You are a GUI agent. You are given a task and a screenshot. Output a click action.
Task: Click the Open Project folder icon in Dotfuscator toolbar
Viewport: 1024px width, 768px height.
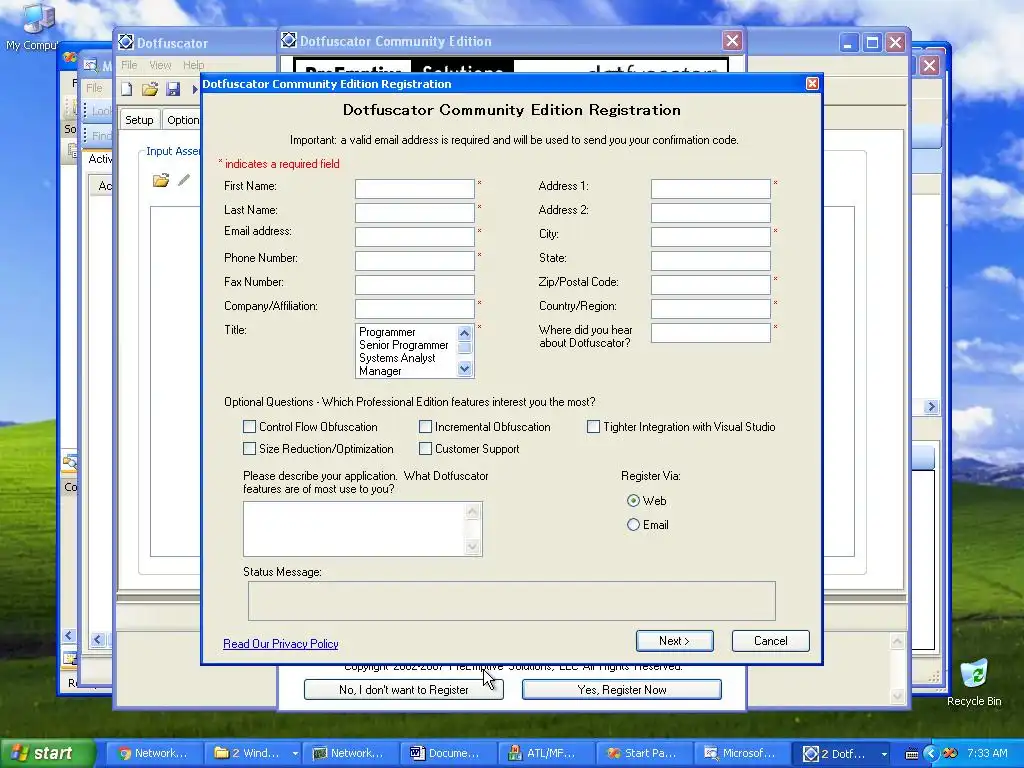[150, 89]
